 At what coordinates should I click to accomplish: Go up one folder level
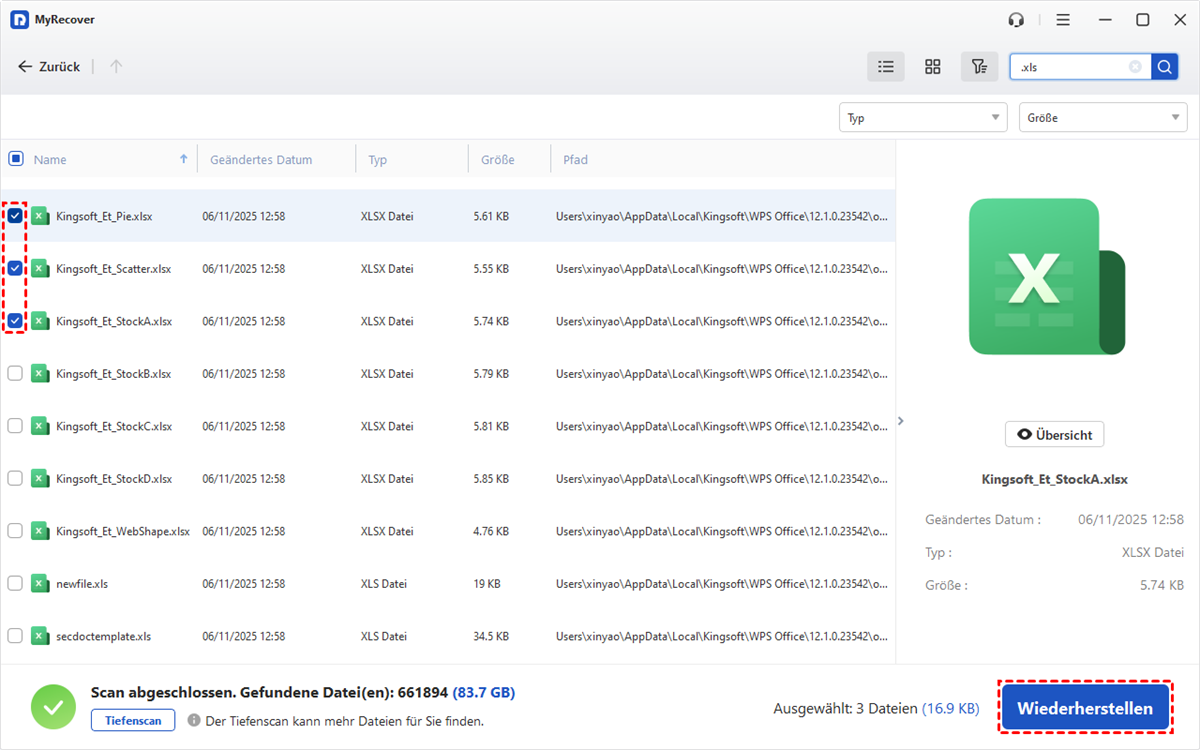coord(116,67)
